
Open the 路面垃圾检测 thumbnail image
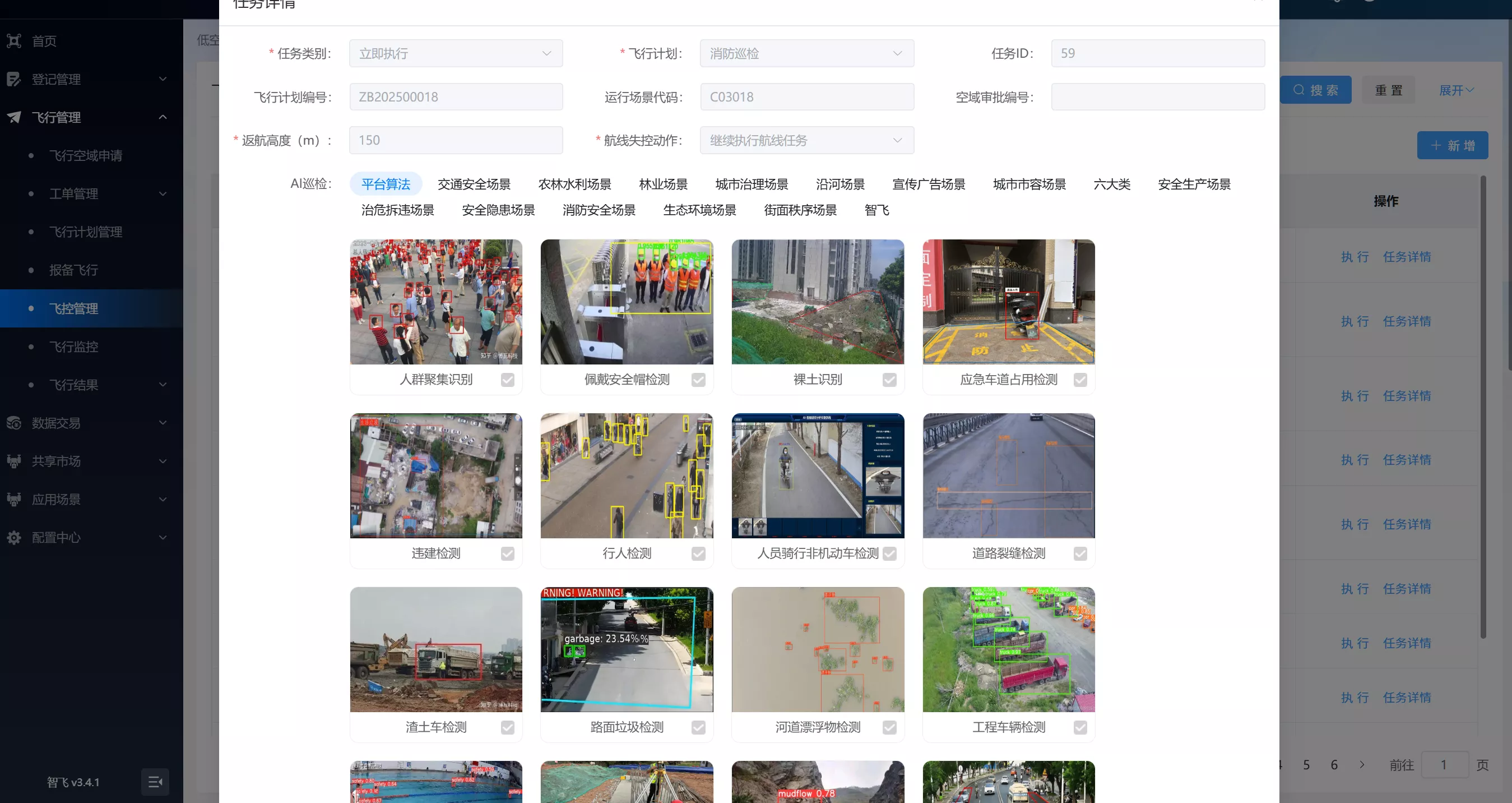pos(627,650)
